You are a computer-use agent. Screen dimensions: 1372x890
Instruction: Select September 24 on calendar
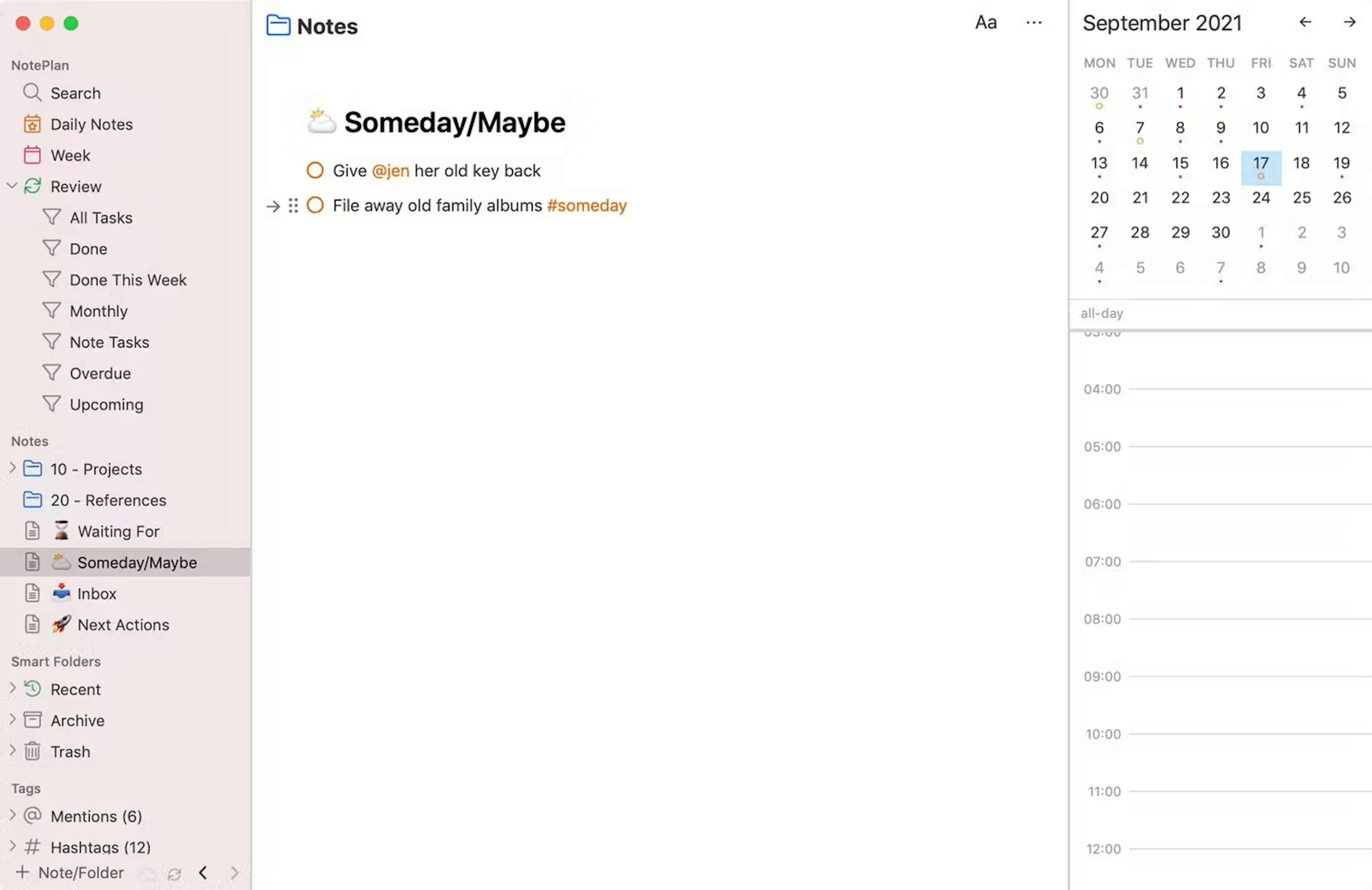pos(1261,197)
